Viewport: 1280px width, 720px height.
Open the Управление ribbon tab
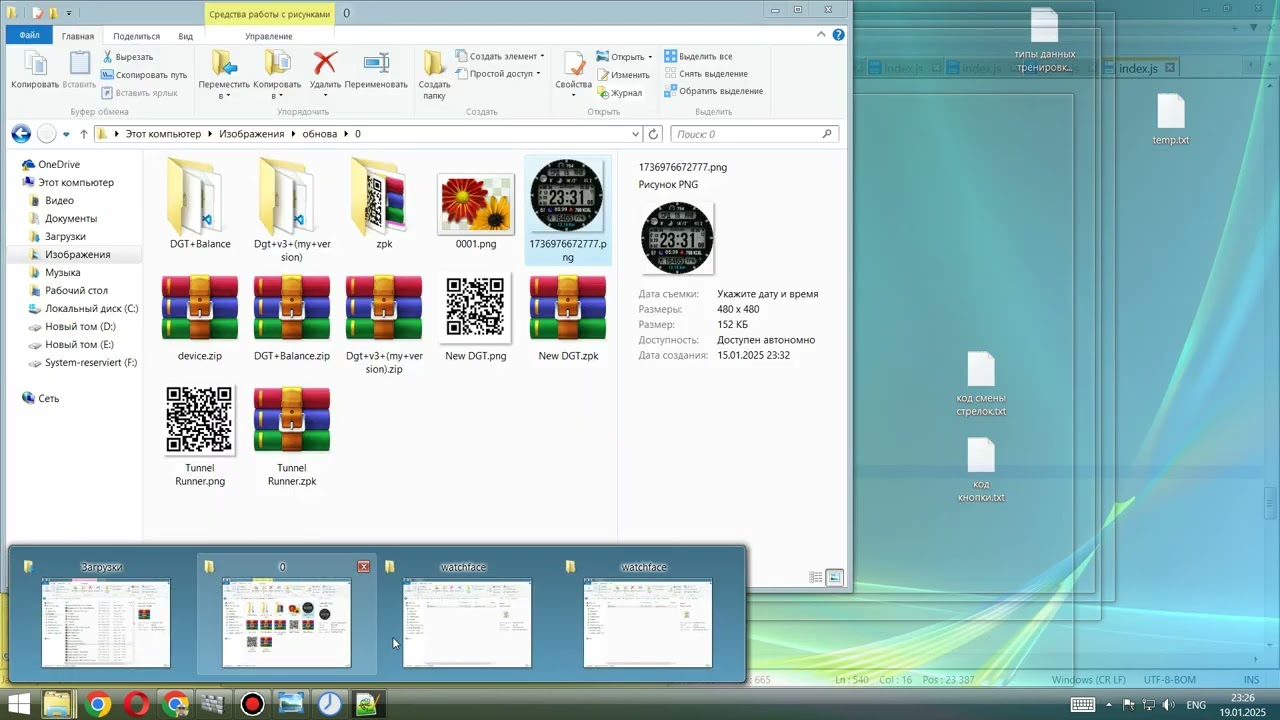[269, 36]
